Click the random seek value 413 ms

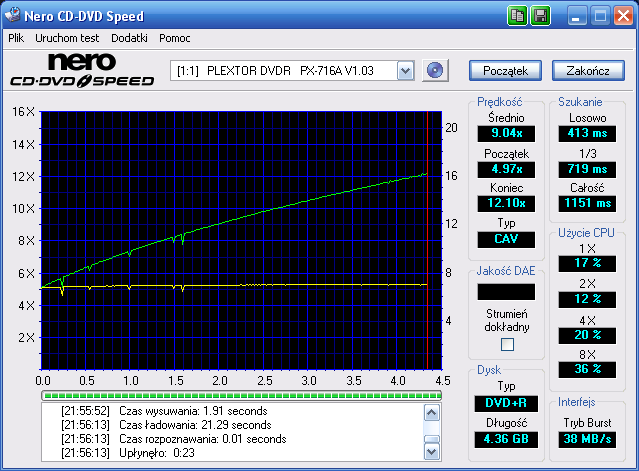click(x=587, y=133)
